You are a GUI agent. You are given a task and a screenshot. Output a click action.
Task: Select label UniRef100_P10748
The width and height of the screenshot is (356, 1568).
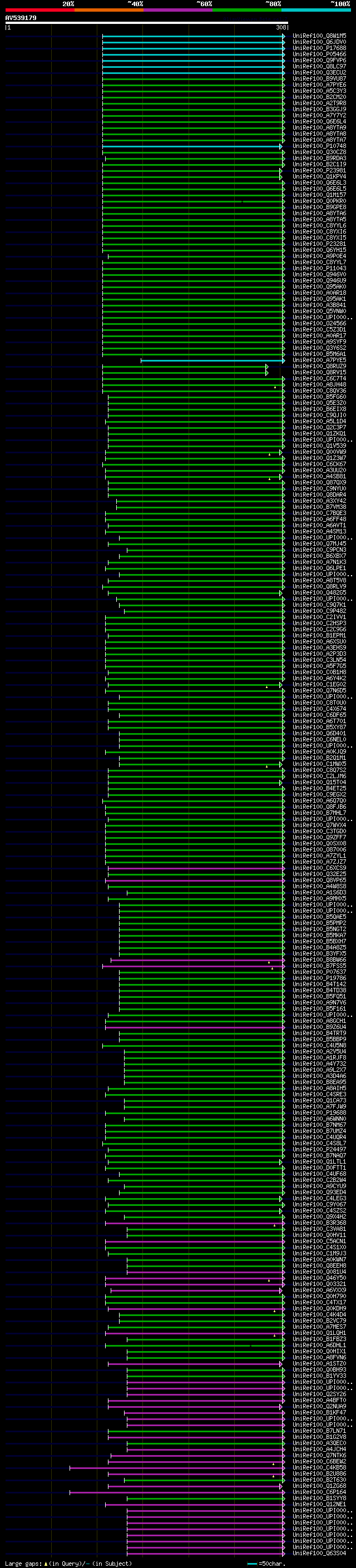(319, 146)
